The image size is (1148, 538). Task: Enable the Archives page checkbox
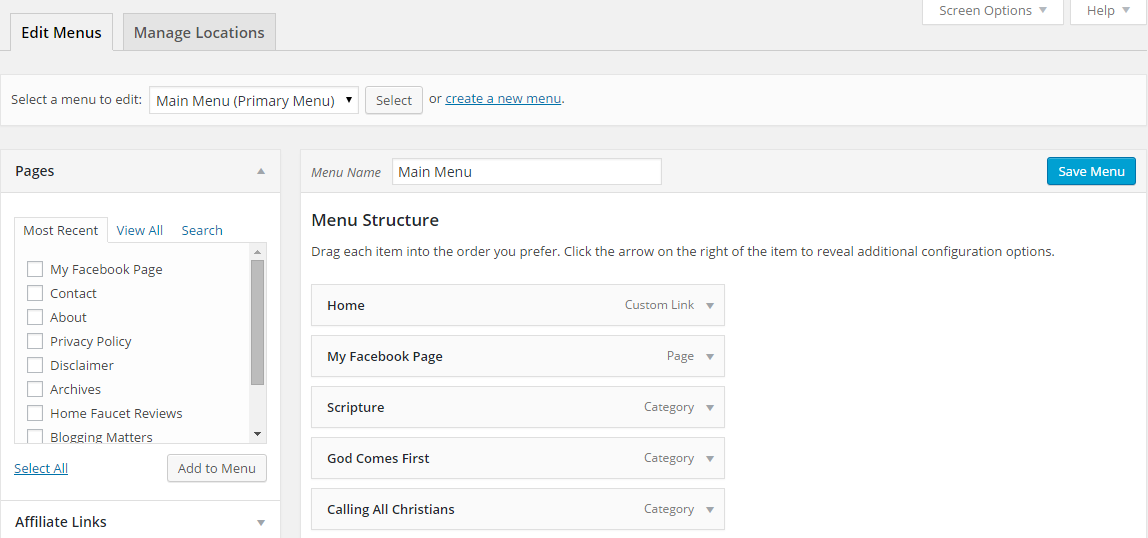click(x=35, y=389)
